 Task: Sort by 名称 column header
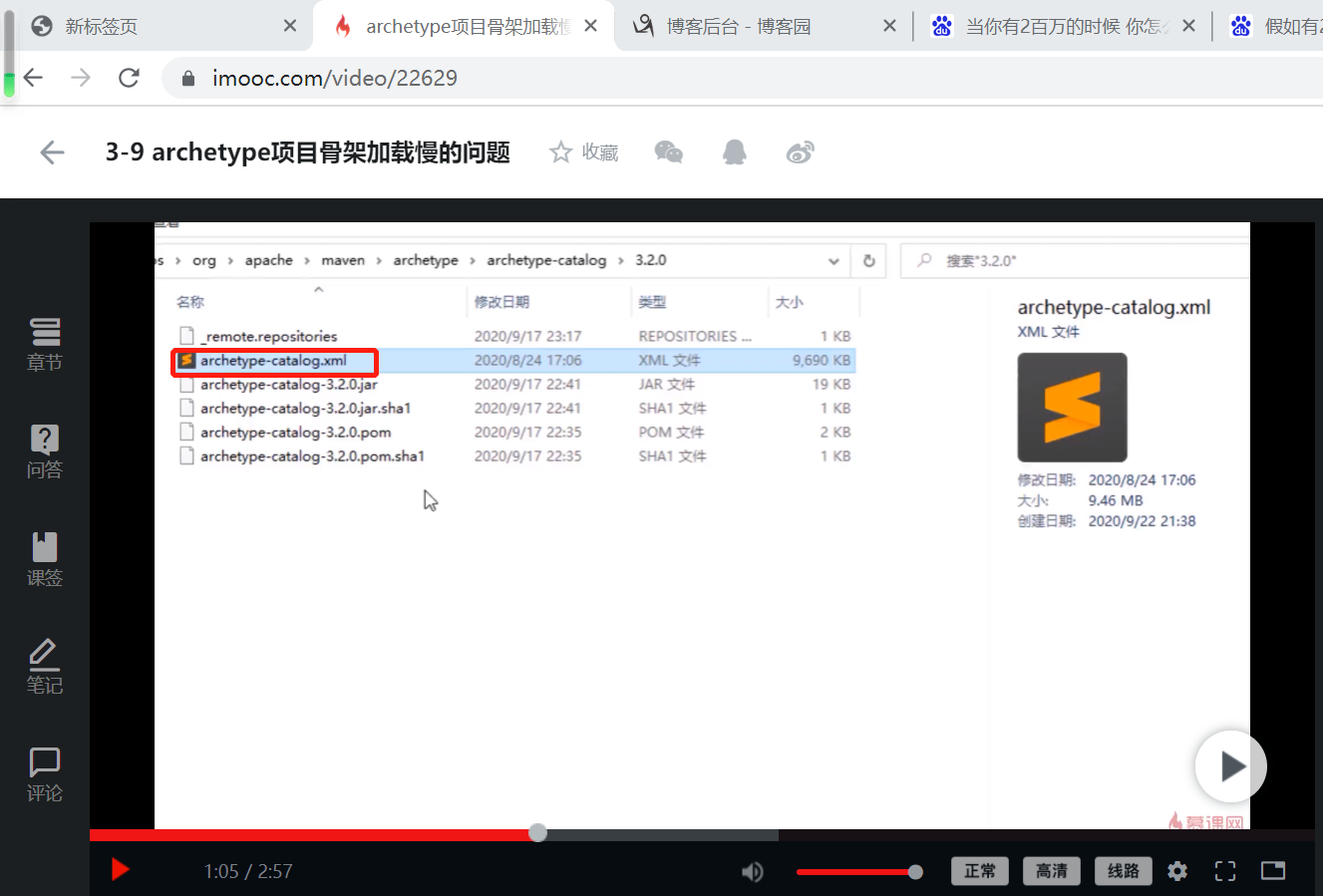coord(190,302)
